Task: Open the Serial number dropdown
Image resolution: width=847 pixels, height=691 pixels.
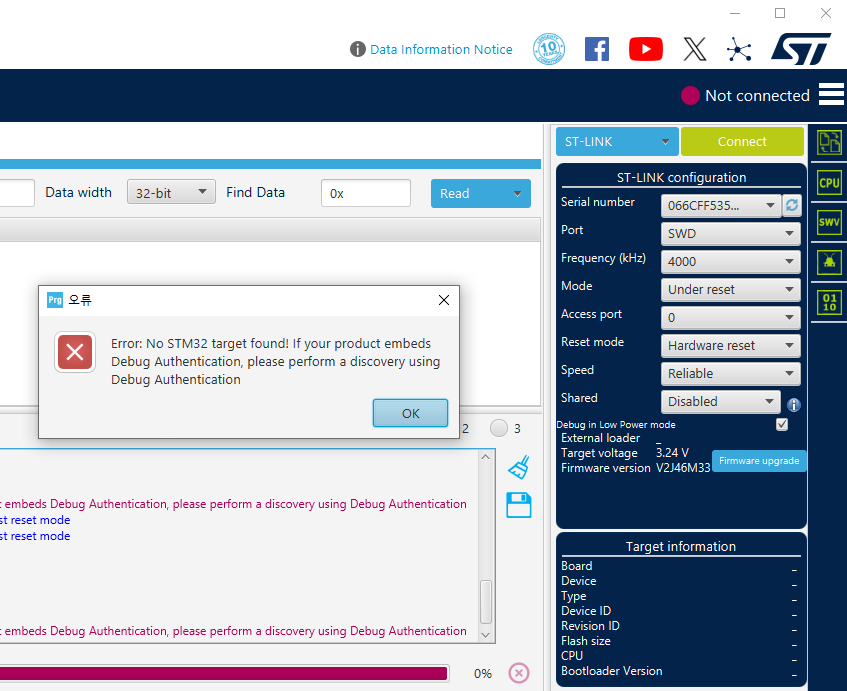Action: click(x=721, y=205)
